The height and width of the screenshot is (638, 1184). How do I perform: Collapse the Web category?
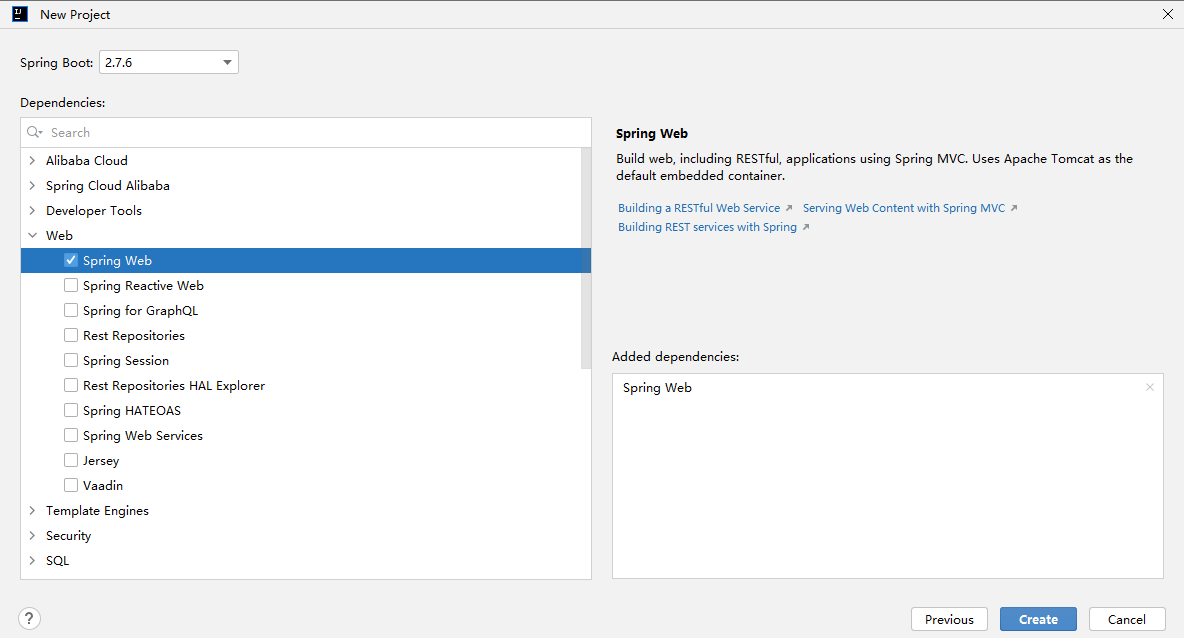[x=32, y=236]
